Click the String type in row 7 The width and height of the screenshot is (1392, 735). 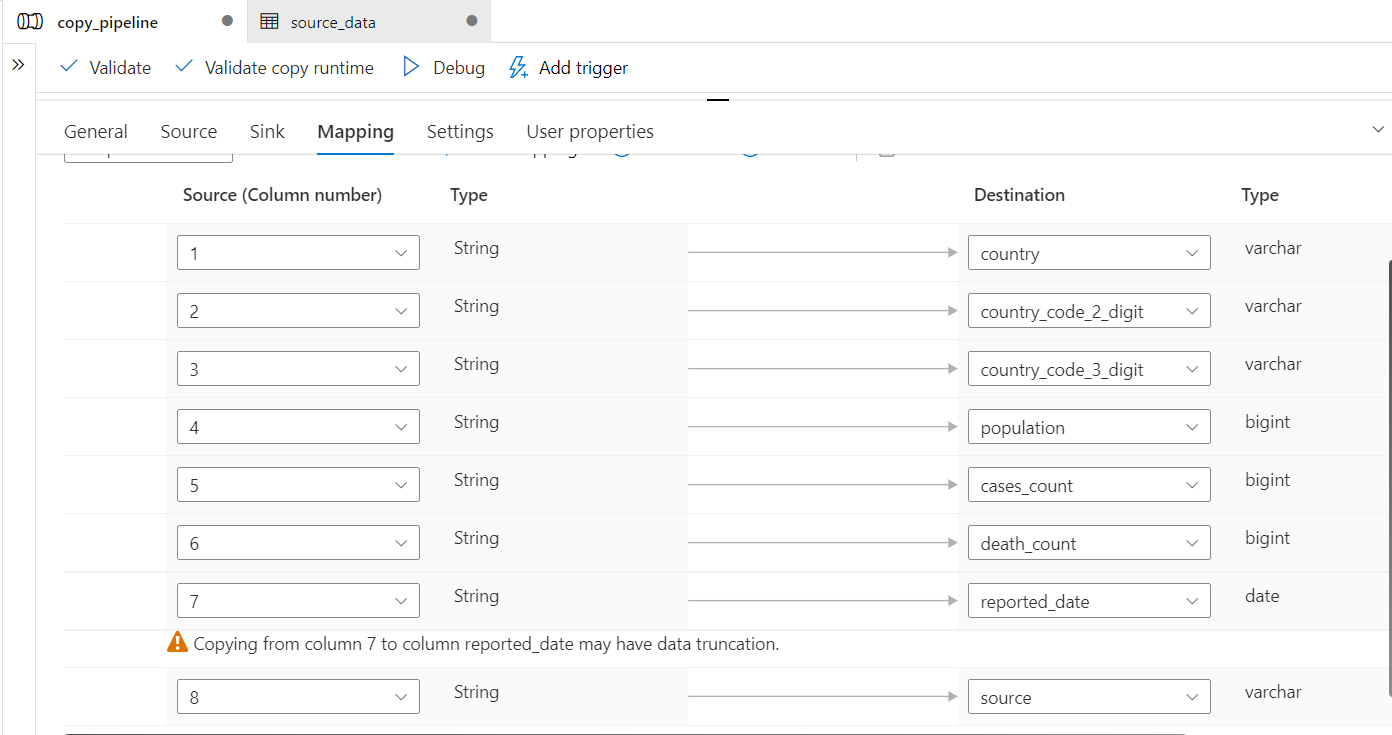click(x=476, y=596)
